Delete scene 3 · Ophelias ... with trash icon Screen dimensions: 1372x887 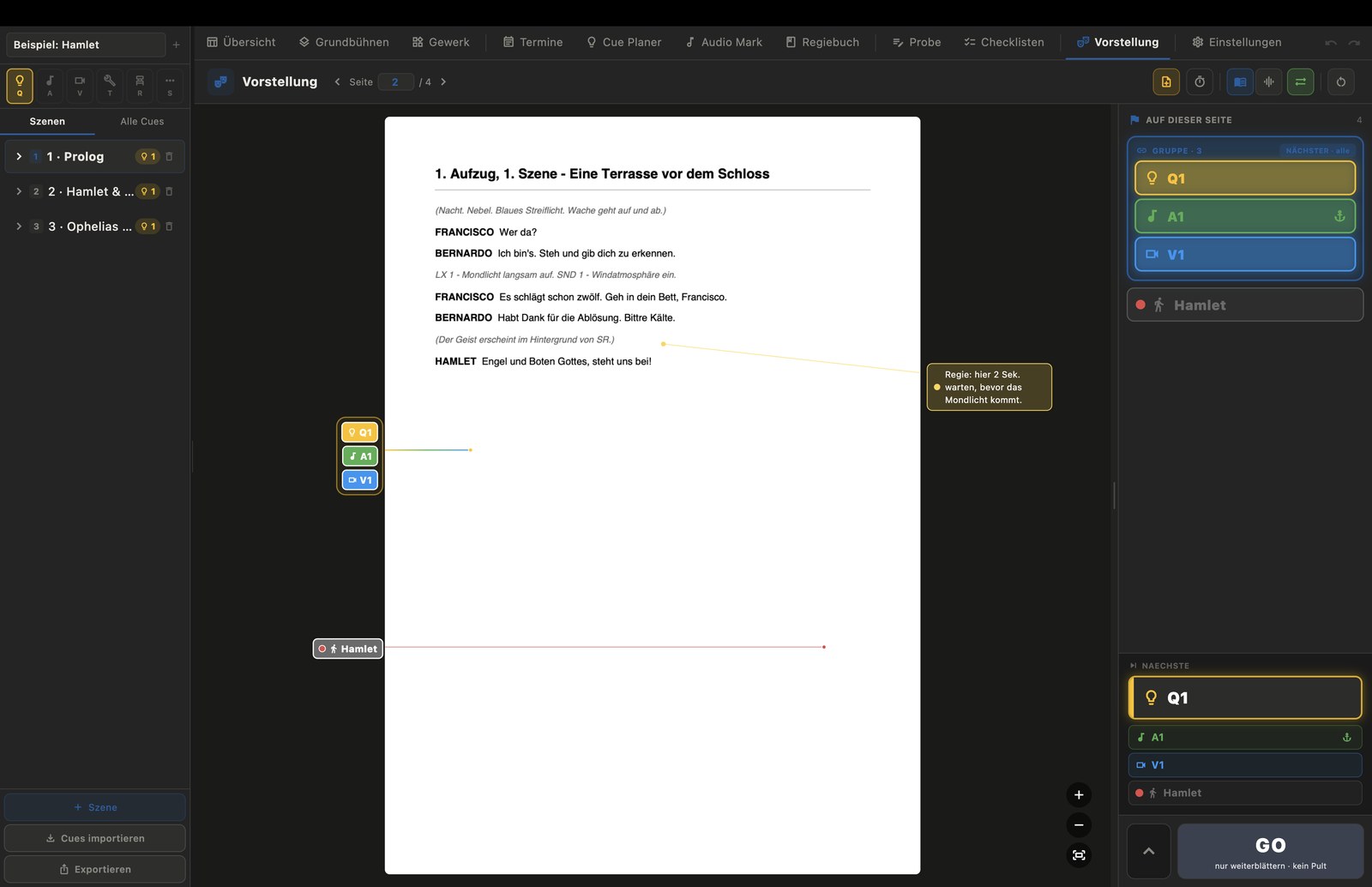point(169,226)
